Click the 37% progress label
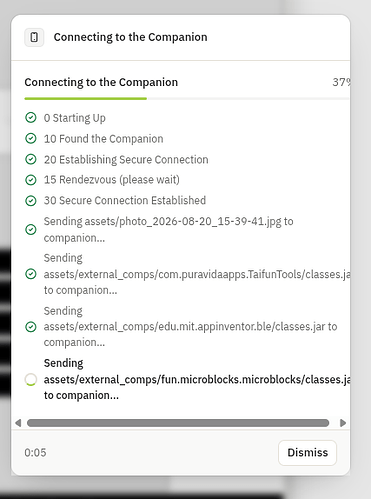The image size is (371, 499). tap(341, 82)
